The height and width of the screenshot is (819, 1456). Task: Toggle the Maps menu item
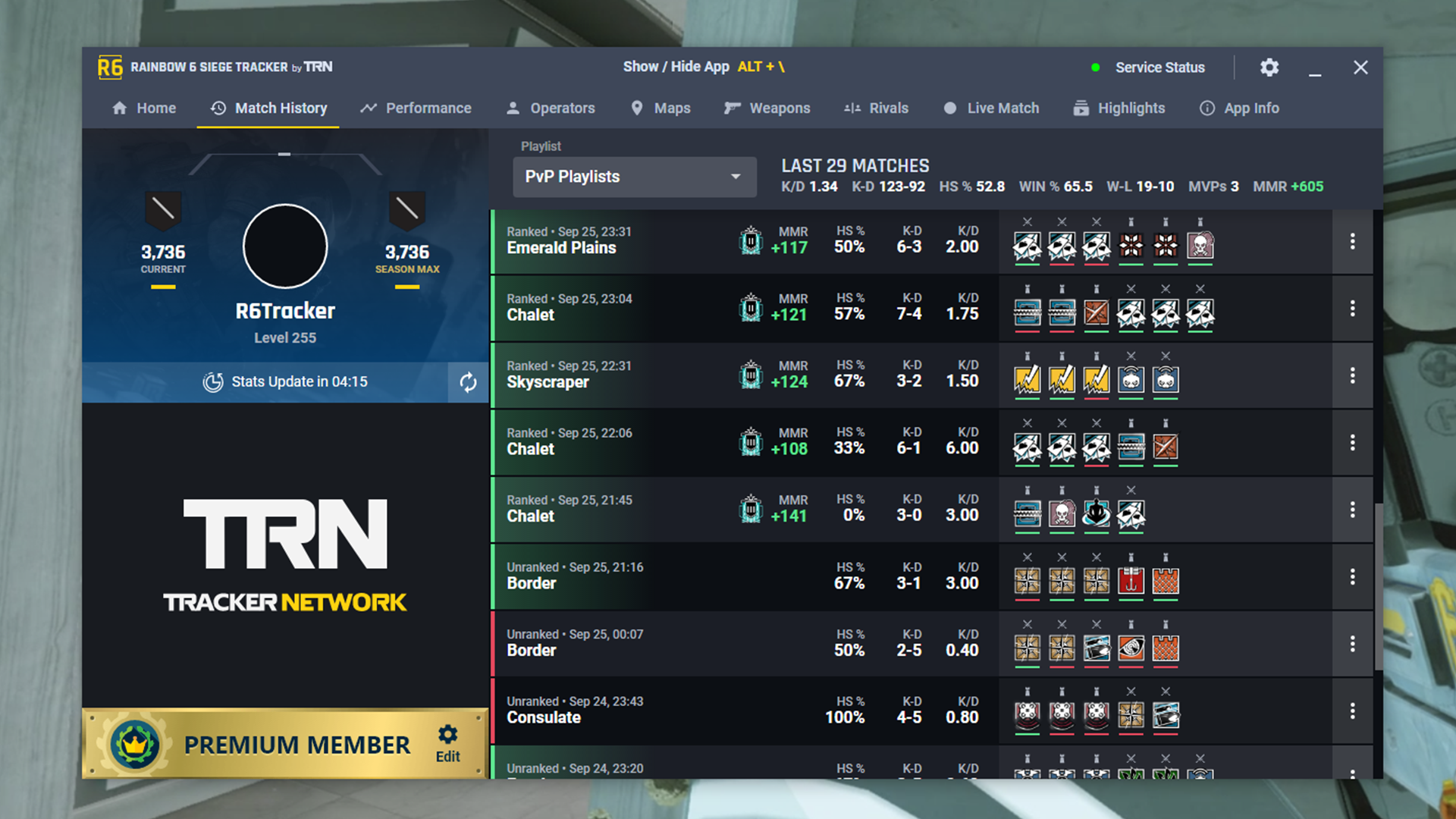coord(671,108)
